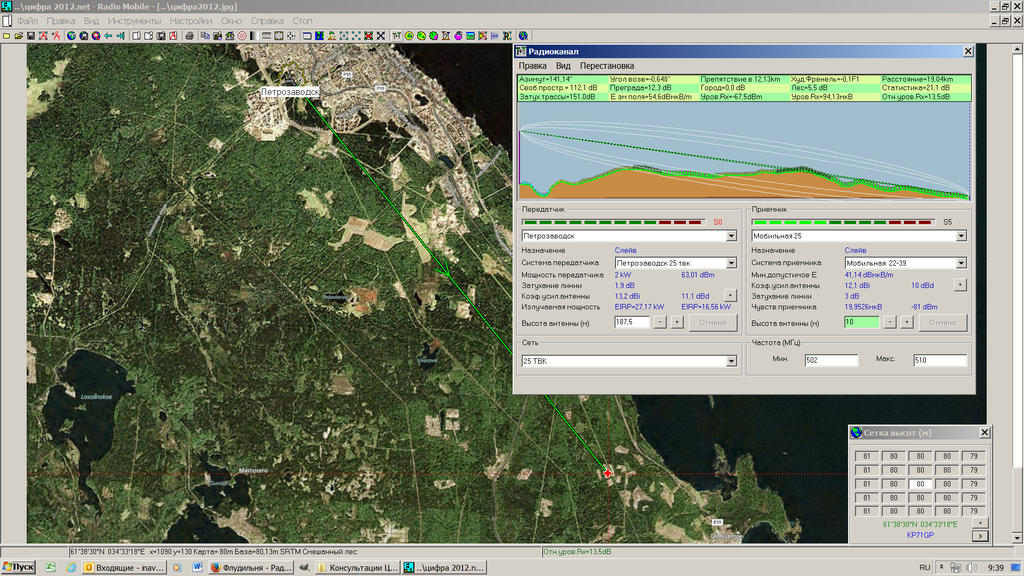Expand the Петрозаводск transmitter name dropdown
Image resolution: width=1024 pixels, height=576 pixels.
(x=731, y=236)
